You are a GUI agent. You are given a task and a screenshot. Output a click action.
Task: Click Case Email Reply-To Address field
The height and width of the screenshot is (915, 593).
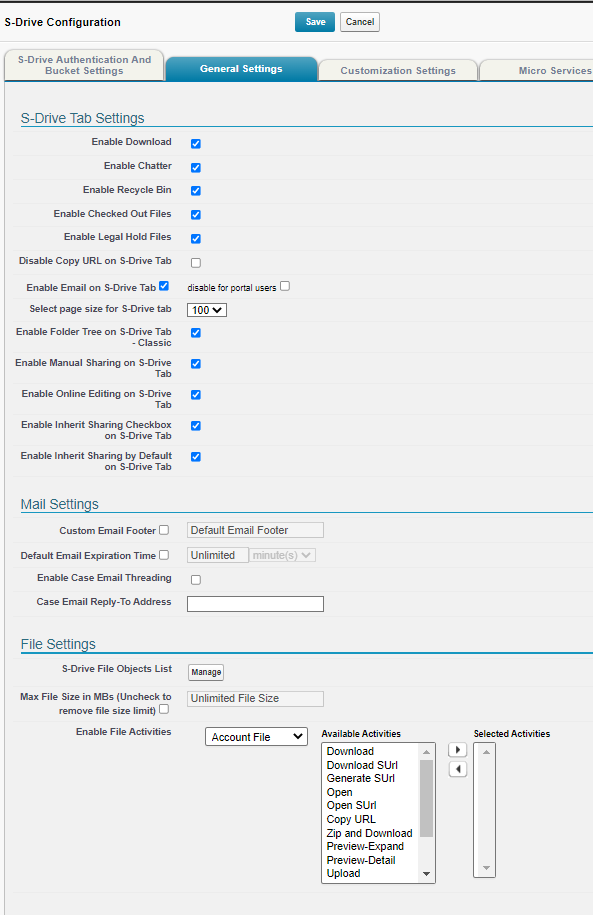point(255,603)
